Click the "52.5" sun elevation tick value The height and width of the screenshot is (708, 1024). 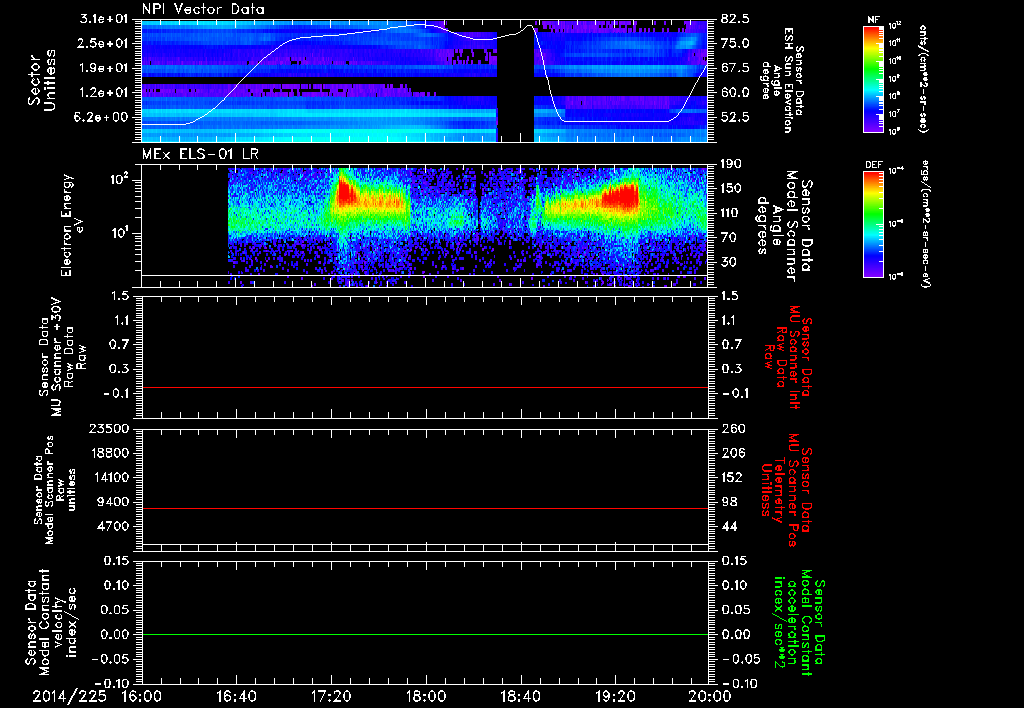tap(735, 118)
